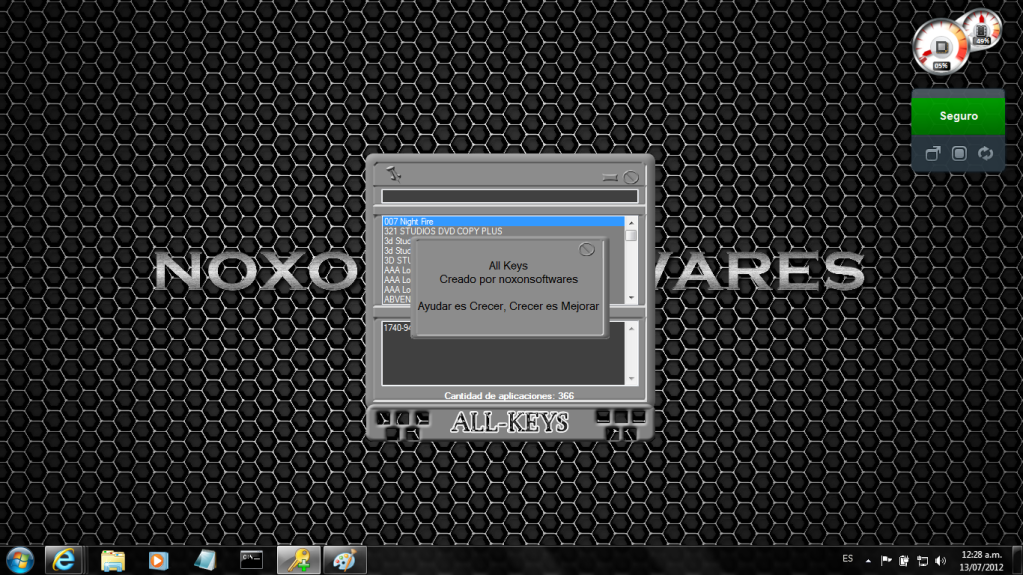This screenshot has height=575, width=1023.
Task: Select the ABVEN list entry
Action: click(x=397, y=300)
